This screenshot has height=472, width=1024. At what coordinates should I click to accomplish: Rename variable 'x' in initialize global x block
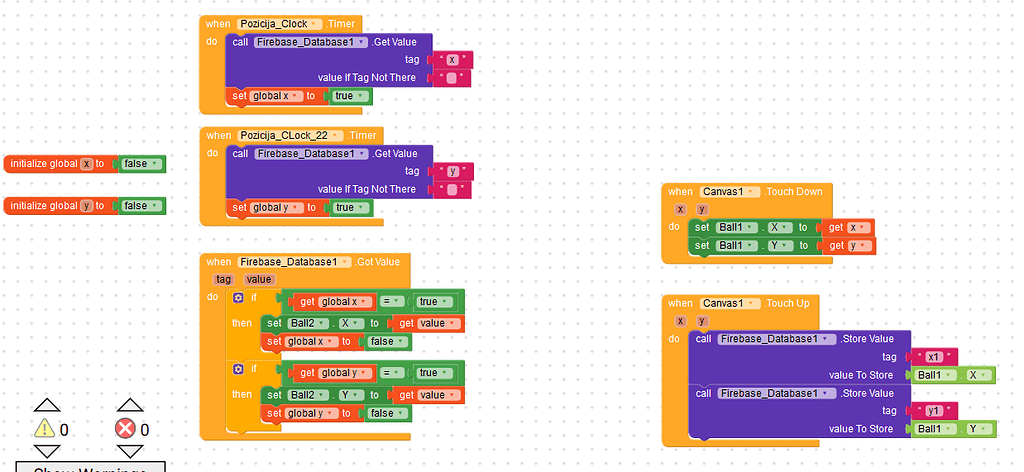pyautogui.click(x=87, y=164)
